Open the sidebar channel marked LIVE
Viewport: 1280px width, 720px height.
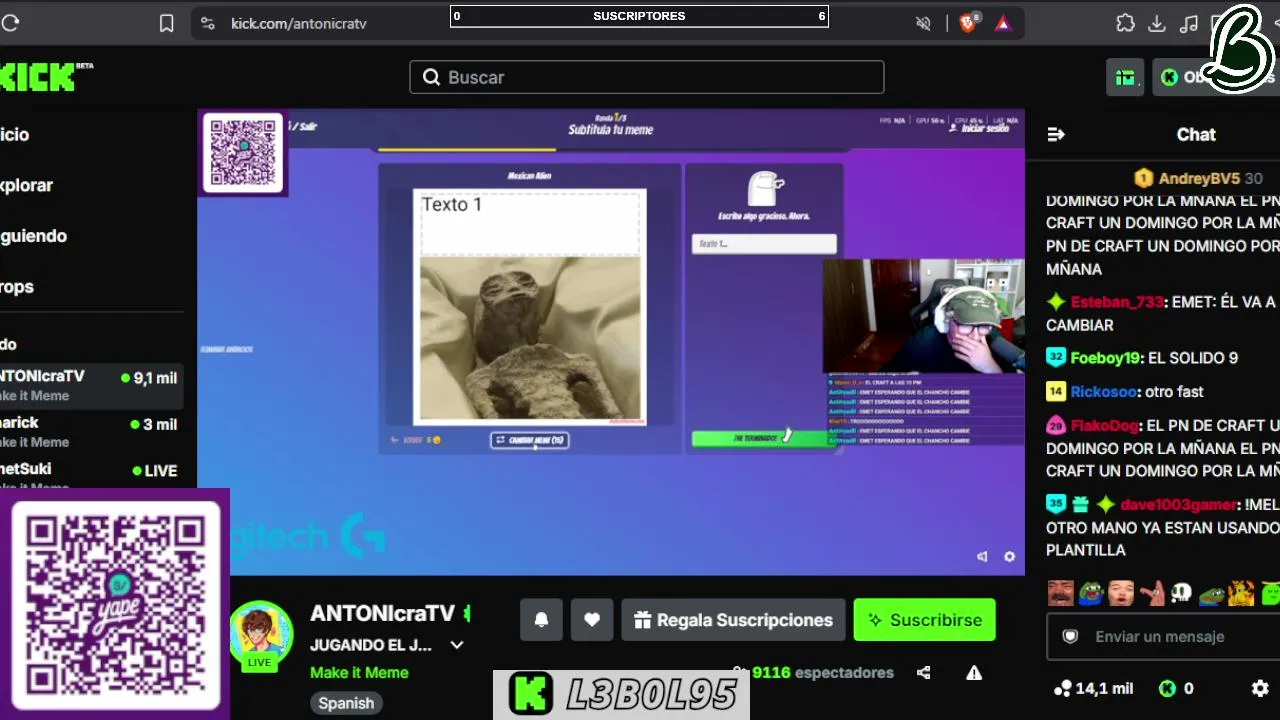click(x=91, y=474)
